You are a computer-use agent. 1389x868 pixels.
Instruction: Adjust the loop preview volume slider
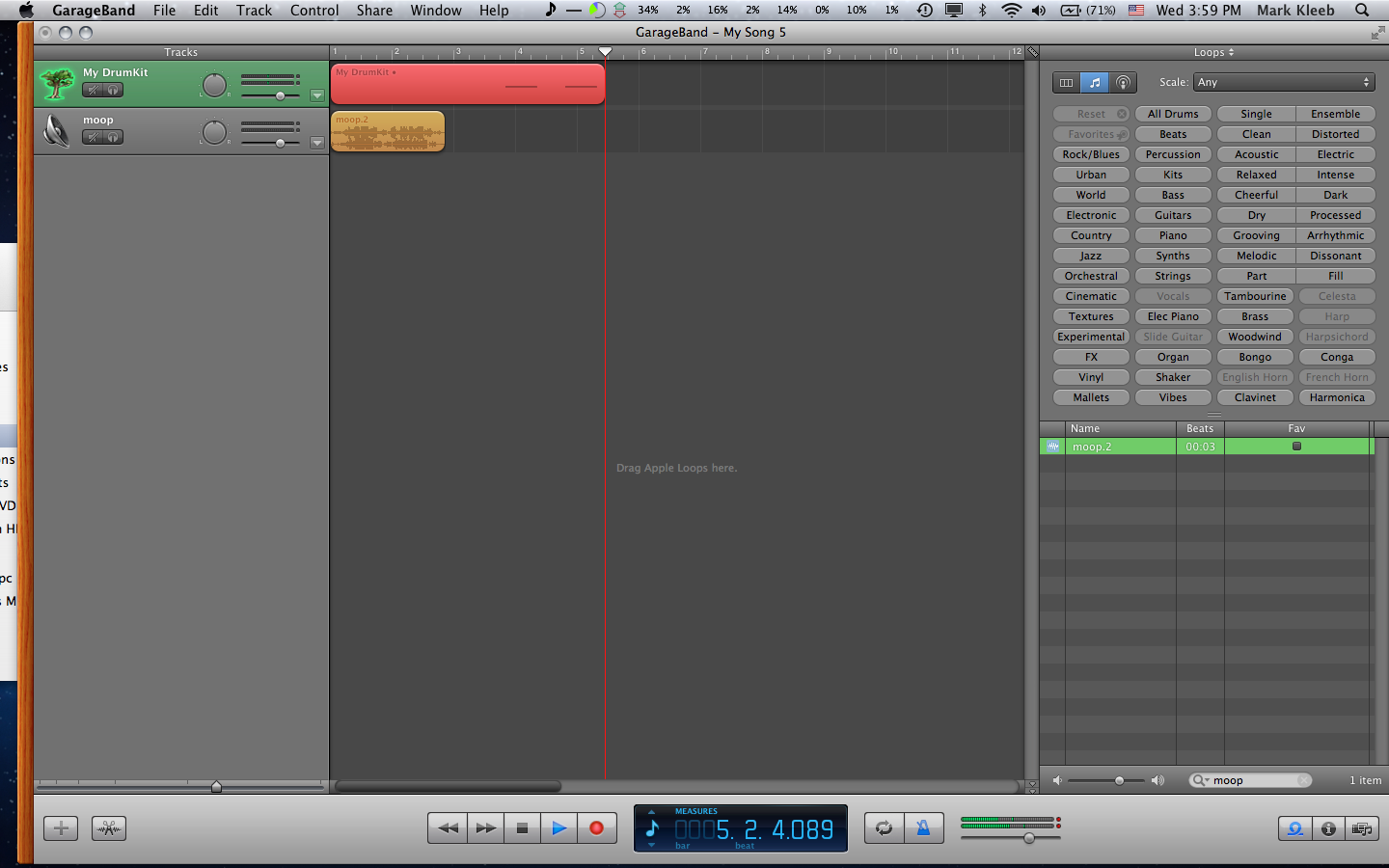[x=1119, y=780]
